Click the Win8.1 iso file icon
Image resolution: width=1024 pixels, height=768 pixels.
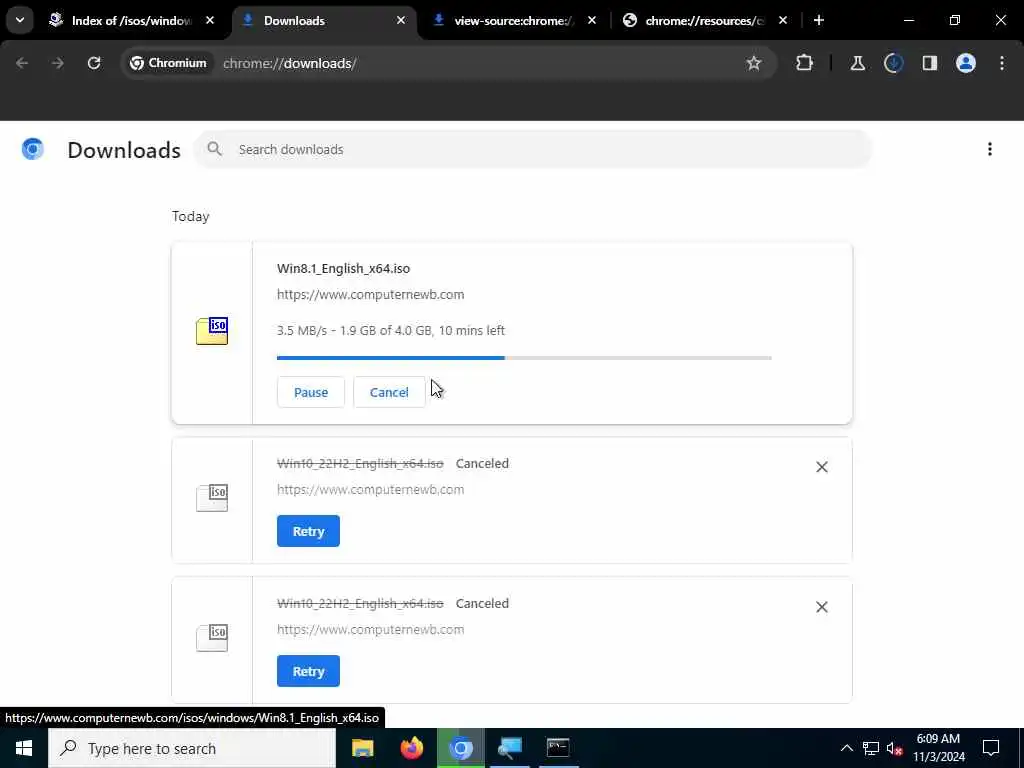pyautogui.click(x=212, y=331)
